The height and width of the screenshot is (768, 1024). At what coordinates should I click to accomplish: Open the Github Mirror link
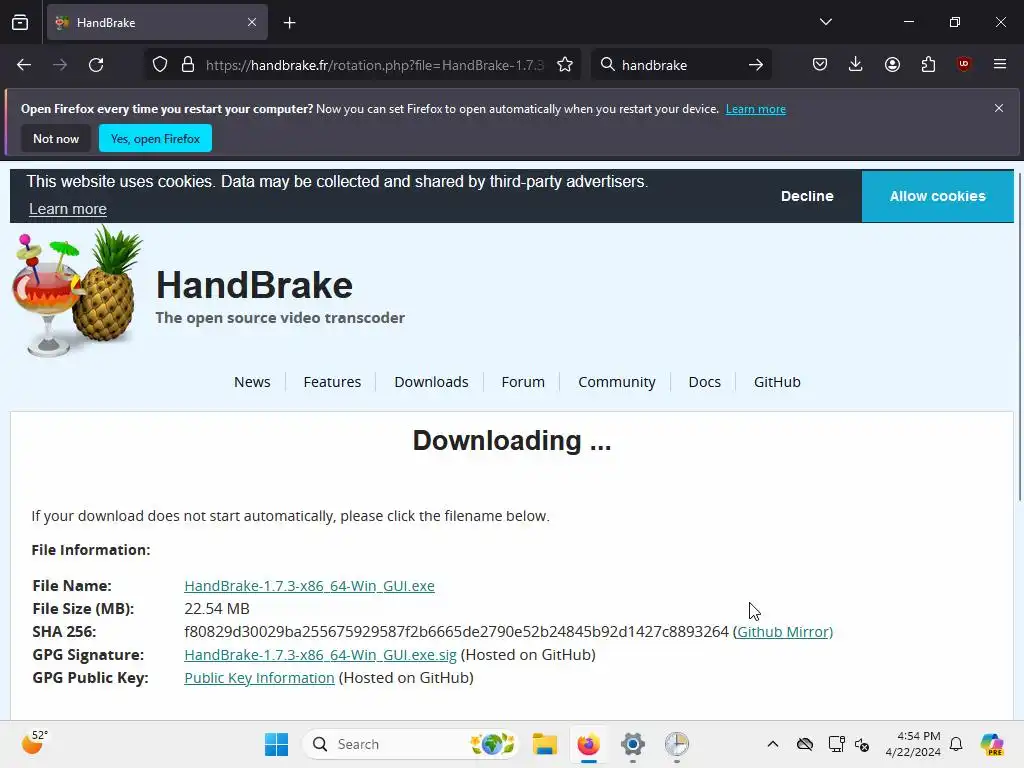pos(785,632)
